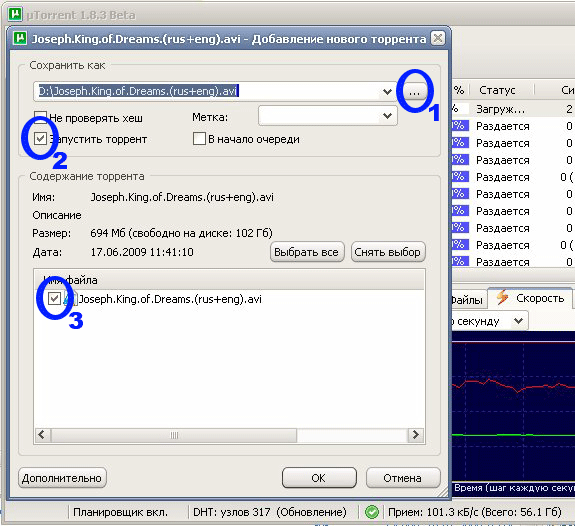Click the lightning icon on Скорость tab
Viewport: 575px width, 526px height.
502,297
